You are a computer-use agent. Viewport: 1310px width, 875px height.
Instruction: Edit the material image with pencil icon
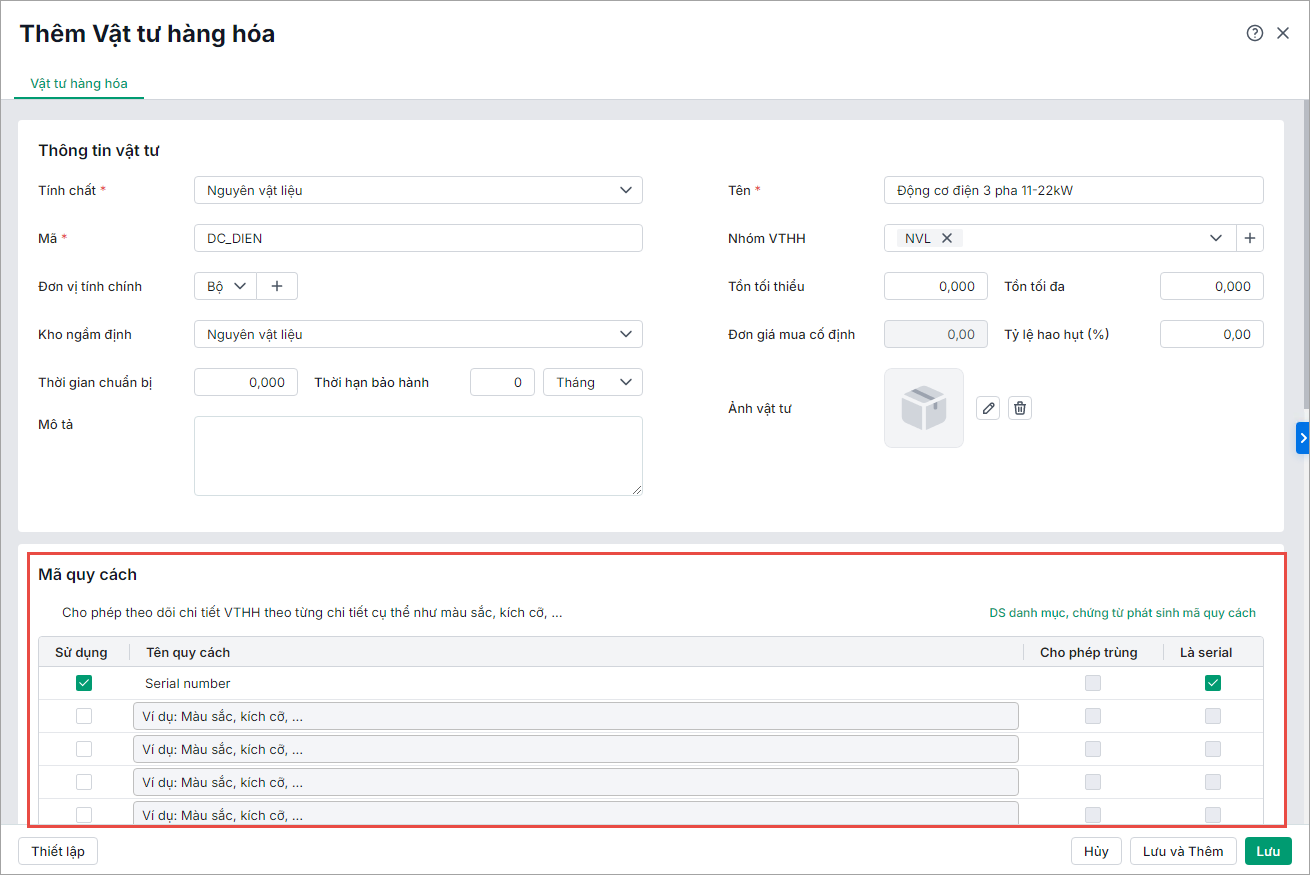[988, 408]
